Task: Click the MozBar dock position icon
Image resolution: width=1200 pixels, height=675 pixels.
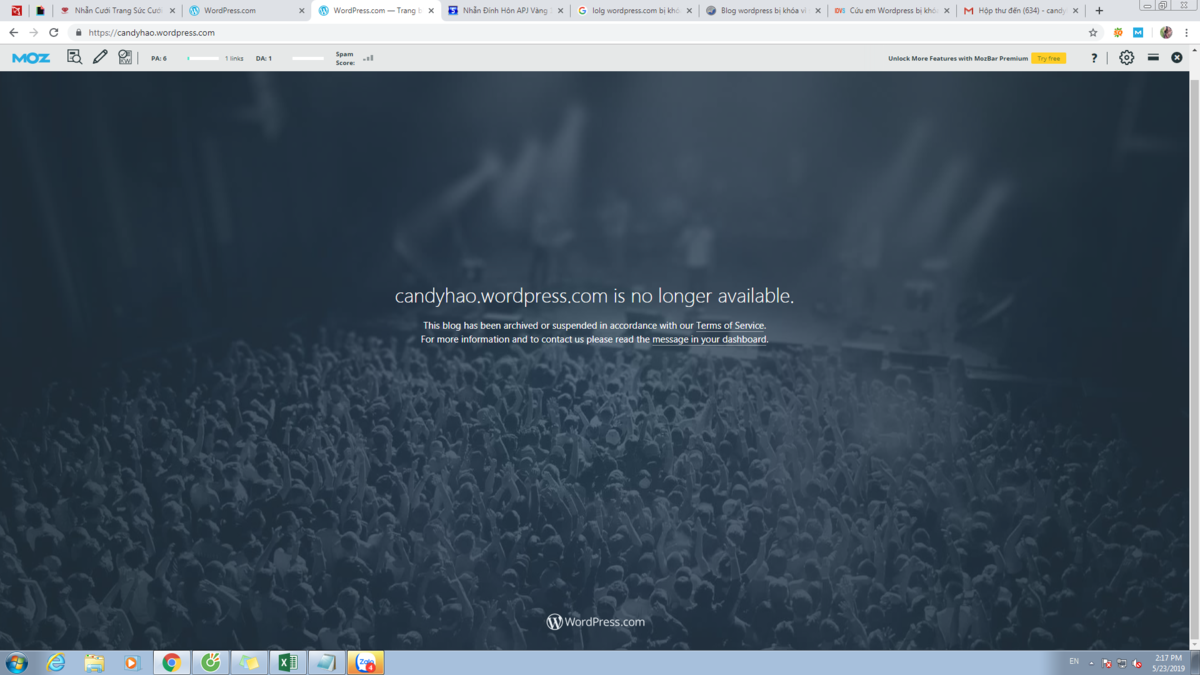Action: 1153,58
